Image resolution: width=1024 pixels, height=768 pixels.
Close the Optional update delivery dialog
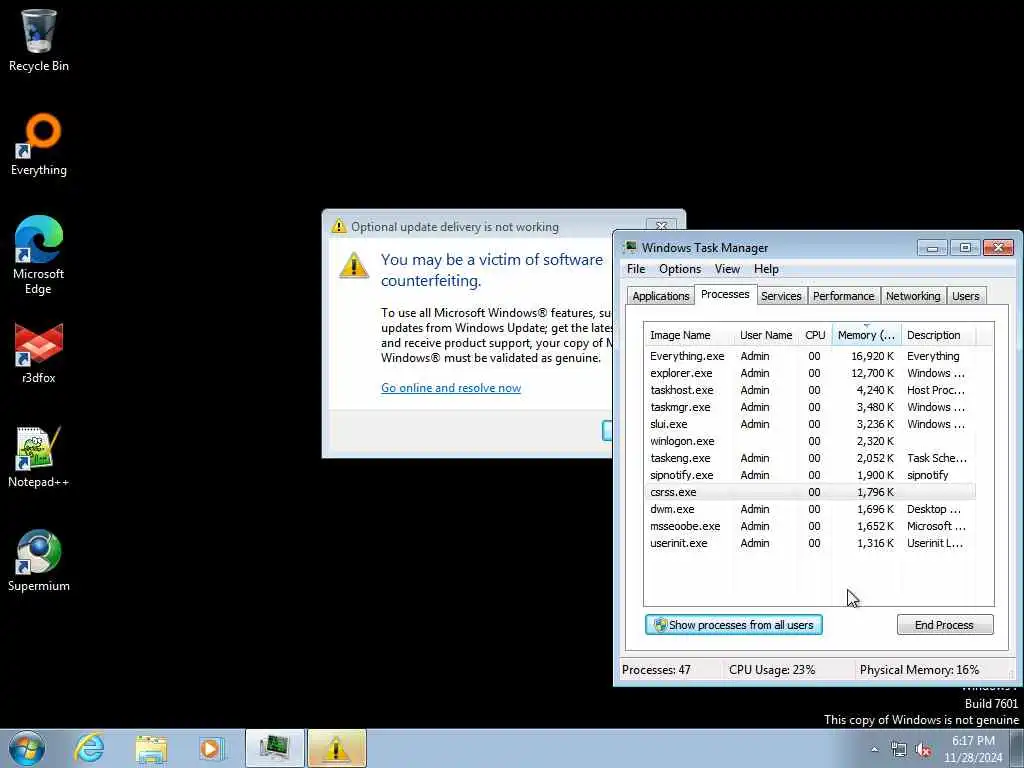coord(661,225)
